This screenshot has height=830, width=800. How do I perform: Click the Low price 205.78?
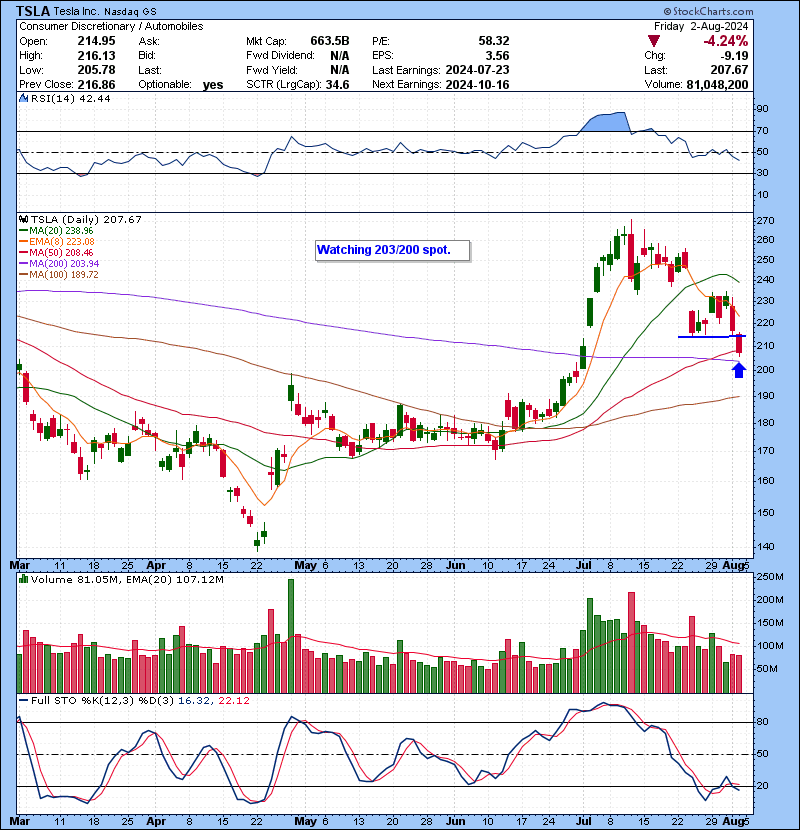point(96,70)
